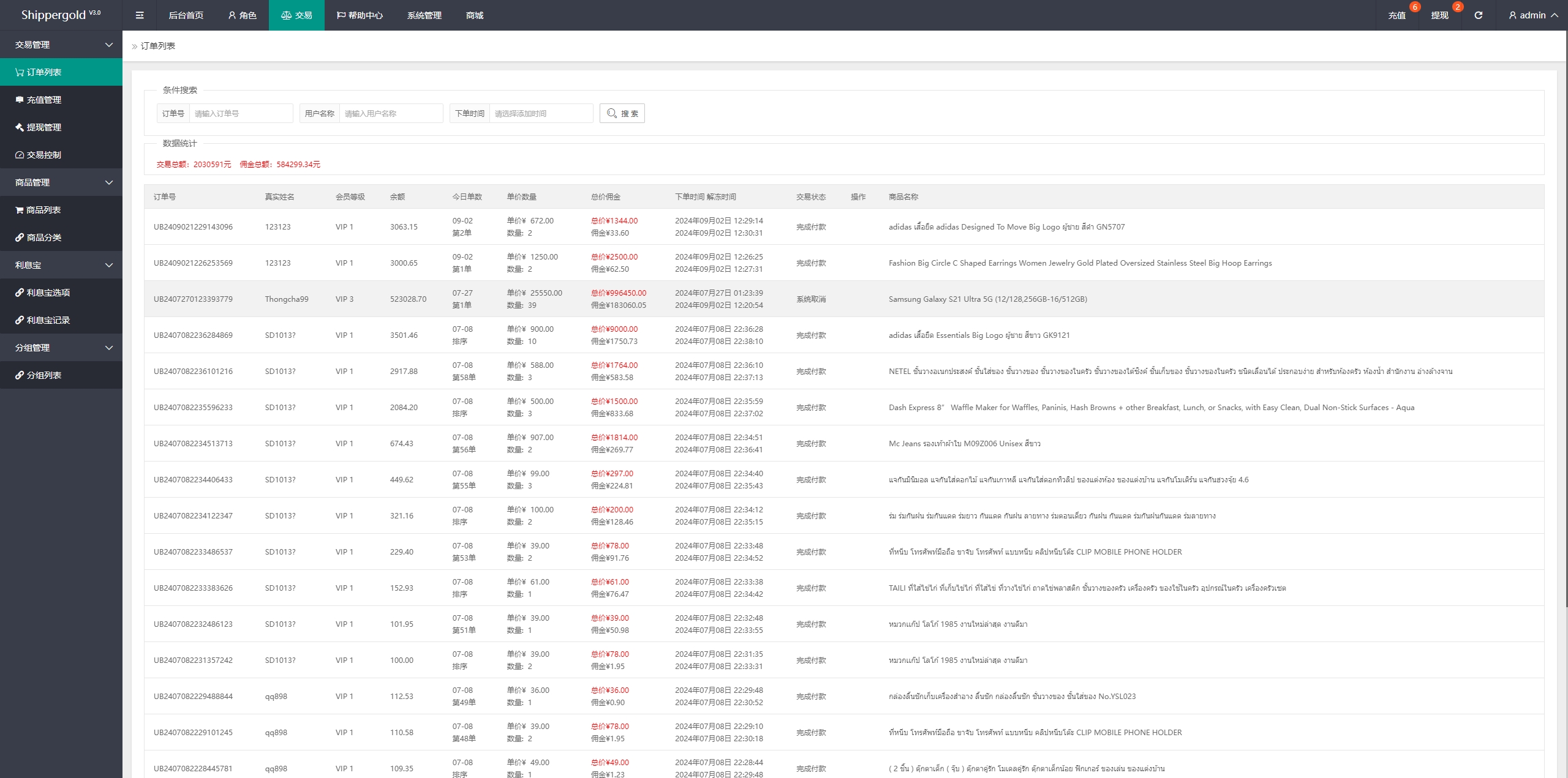The width and height of the screenshot is (1568, 778).
Task: Click the 充值管理 sidebar icon
Action: click(21, 99)
